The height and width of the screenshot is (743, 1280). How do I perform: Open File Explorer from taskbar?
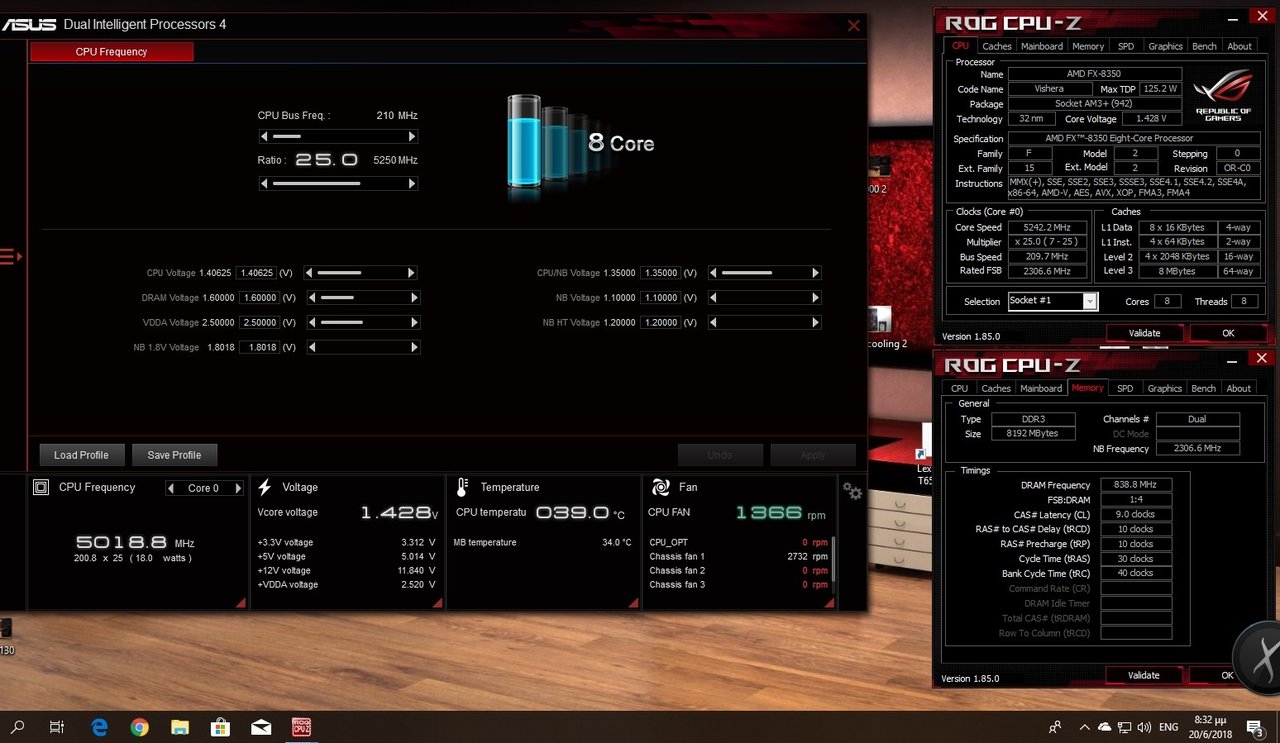(x=180, y=727)
